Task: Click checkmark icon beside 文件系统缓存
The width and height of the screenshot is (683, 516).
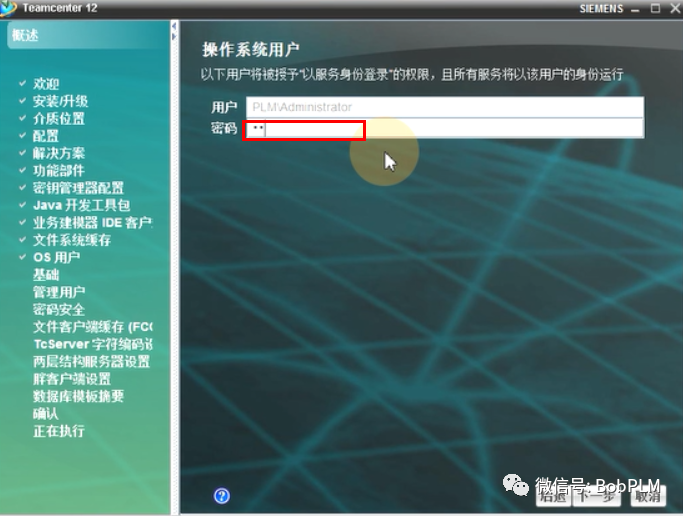Action: pos(23,239)
